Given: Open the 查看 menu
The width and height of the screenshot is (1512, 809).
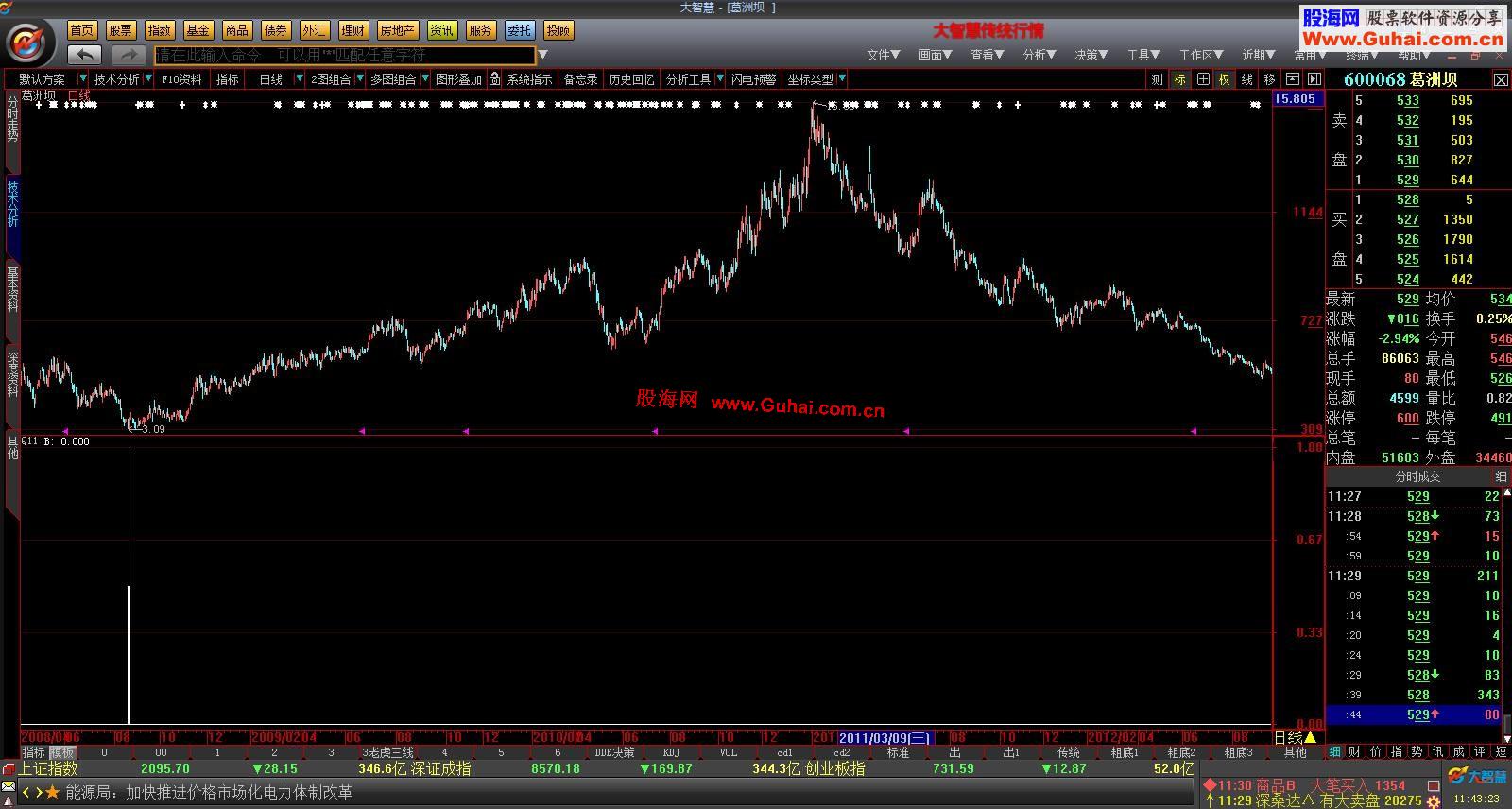Looking at the screenshot, I should pyautogui.click(x=988, y=55).
